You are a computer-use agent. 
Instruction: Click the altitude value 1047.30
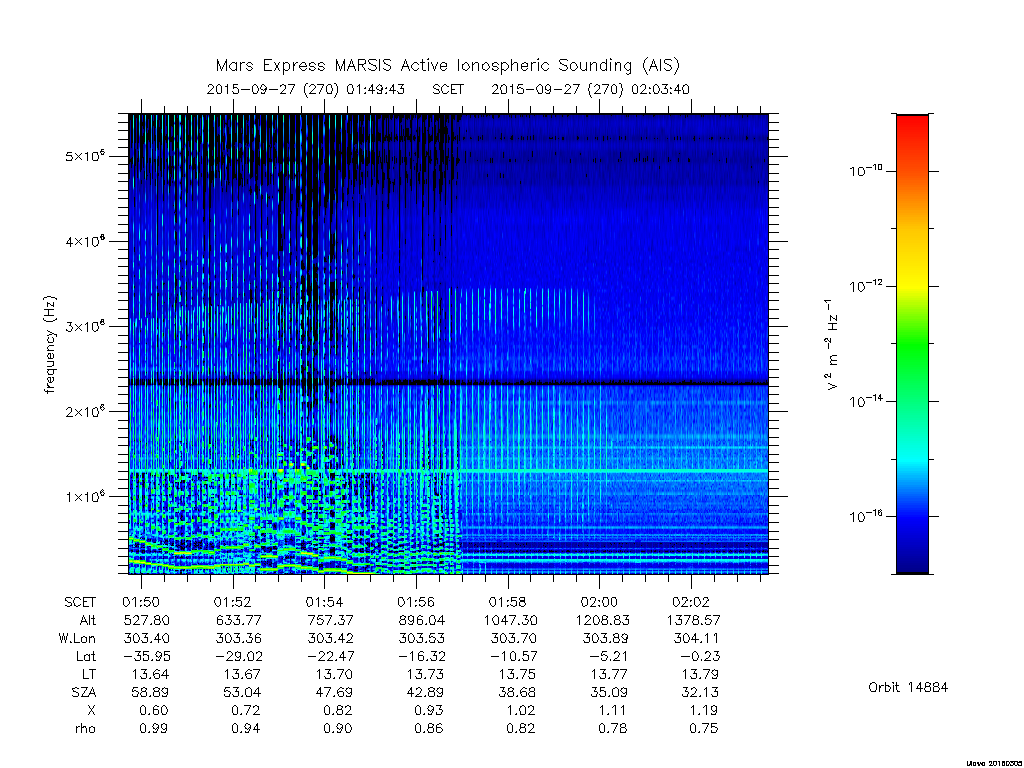click(x=514, y=620)
